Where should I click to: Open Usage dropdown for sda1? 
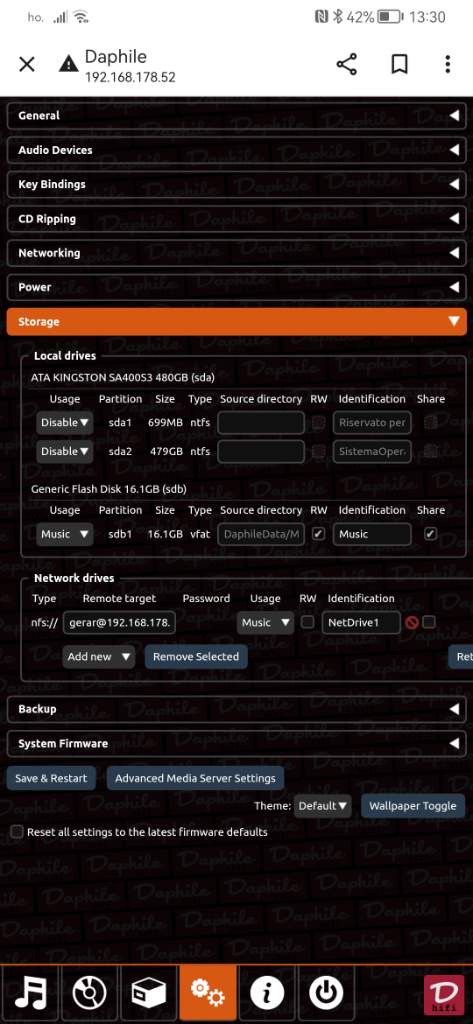tap(65, 423)
